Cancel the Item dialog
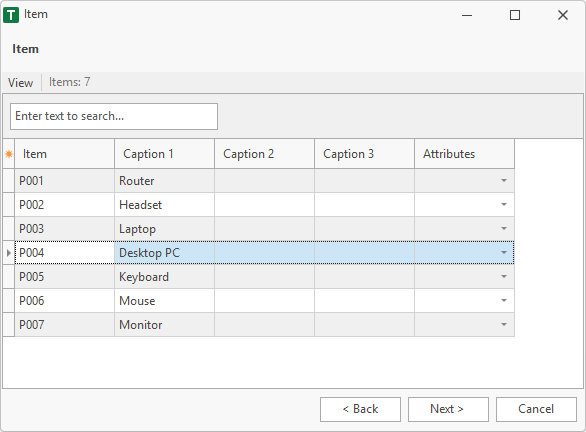 pyautogui.click(x=536, y=409)
